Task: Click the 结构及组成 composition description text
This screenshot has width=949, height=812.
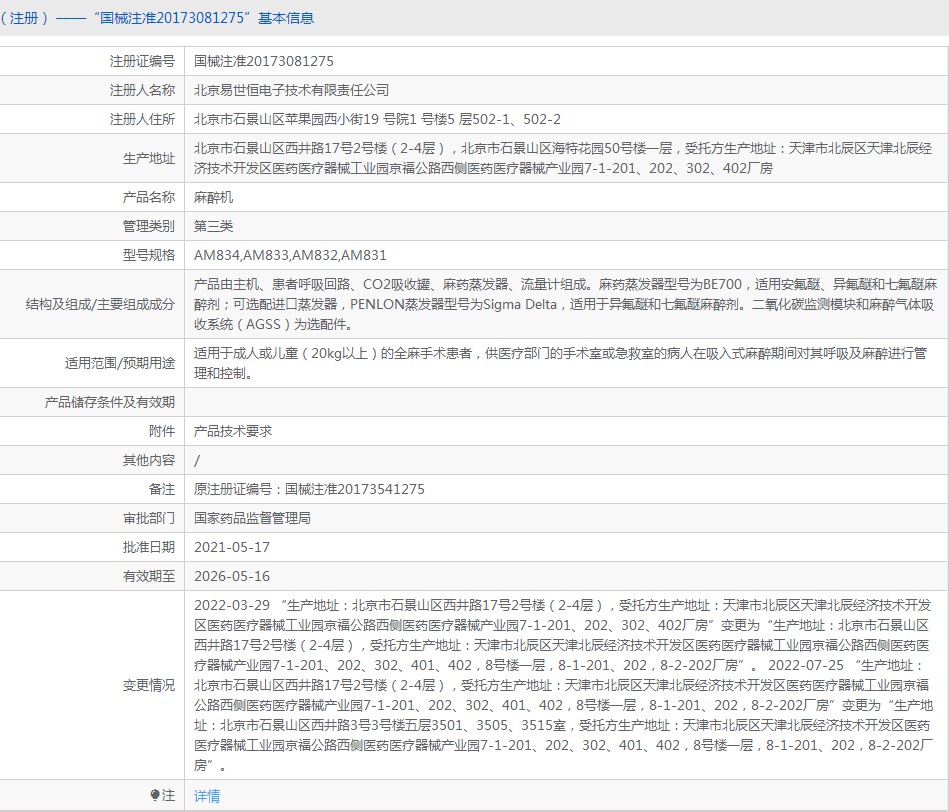Action: click(564, 304)
